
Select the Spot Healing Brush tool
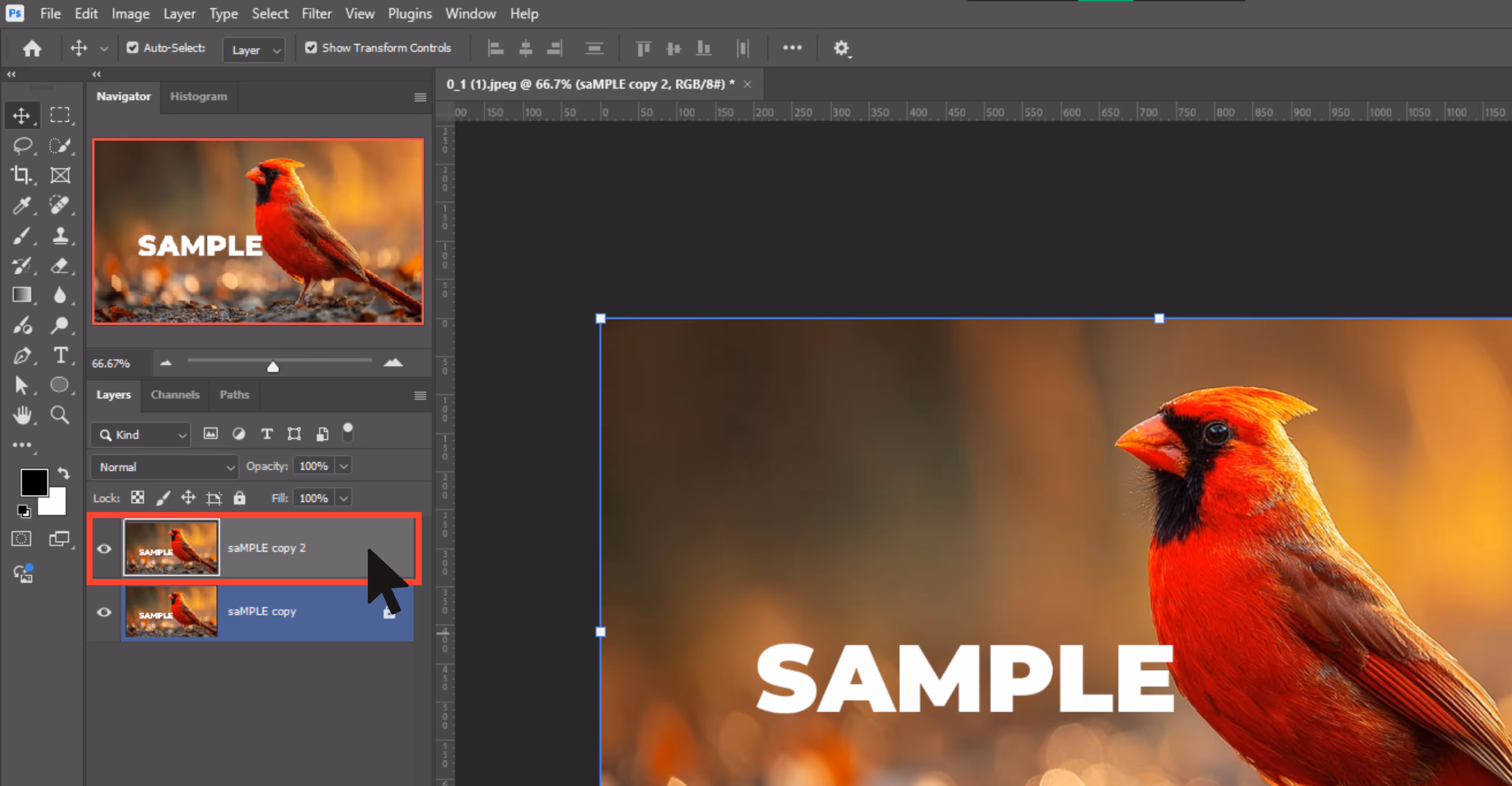coord(59,205)
